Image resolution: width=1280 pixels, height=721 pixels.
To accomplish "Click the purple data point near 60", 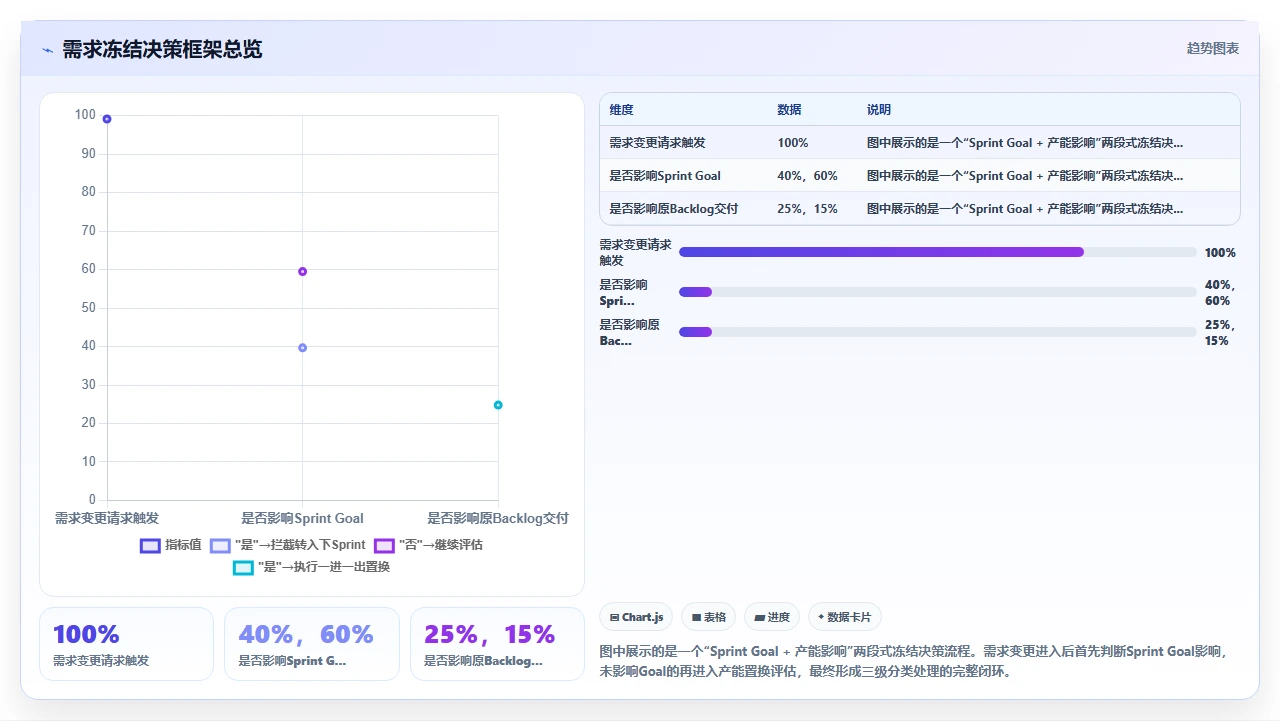I will click(302, 271).
